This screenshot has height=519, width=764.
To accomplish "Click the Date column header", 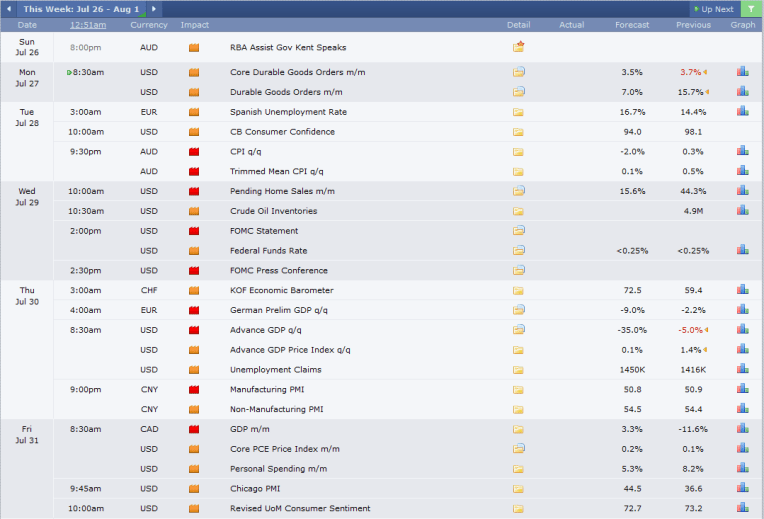I will pyautogui.click(x=27, y=25).
